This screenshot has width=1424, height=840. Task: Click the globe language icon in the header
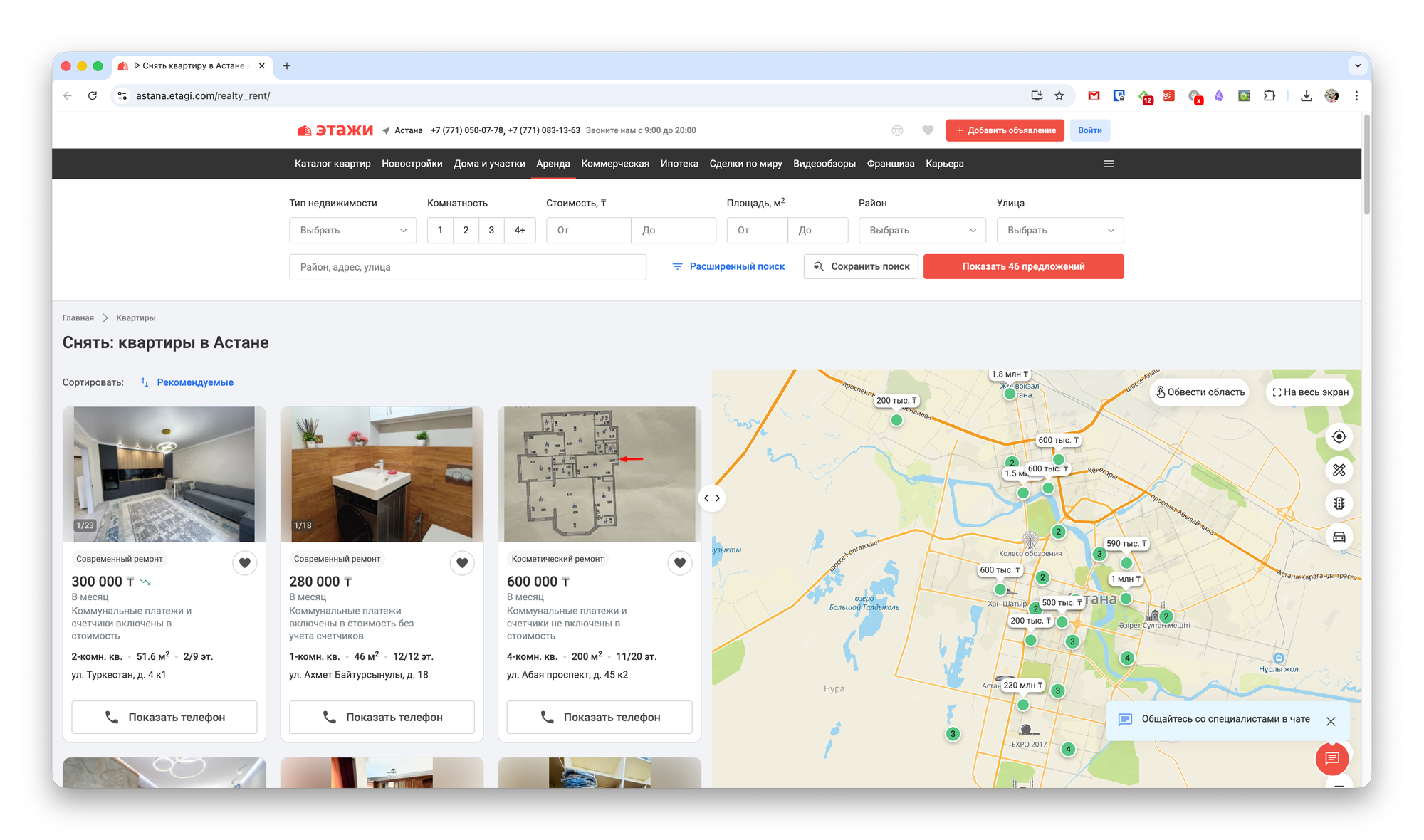(897, 130)
